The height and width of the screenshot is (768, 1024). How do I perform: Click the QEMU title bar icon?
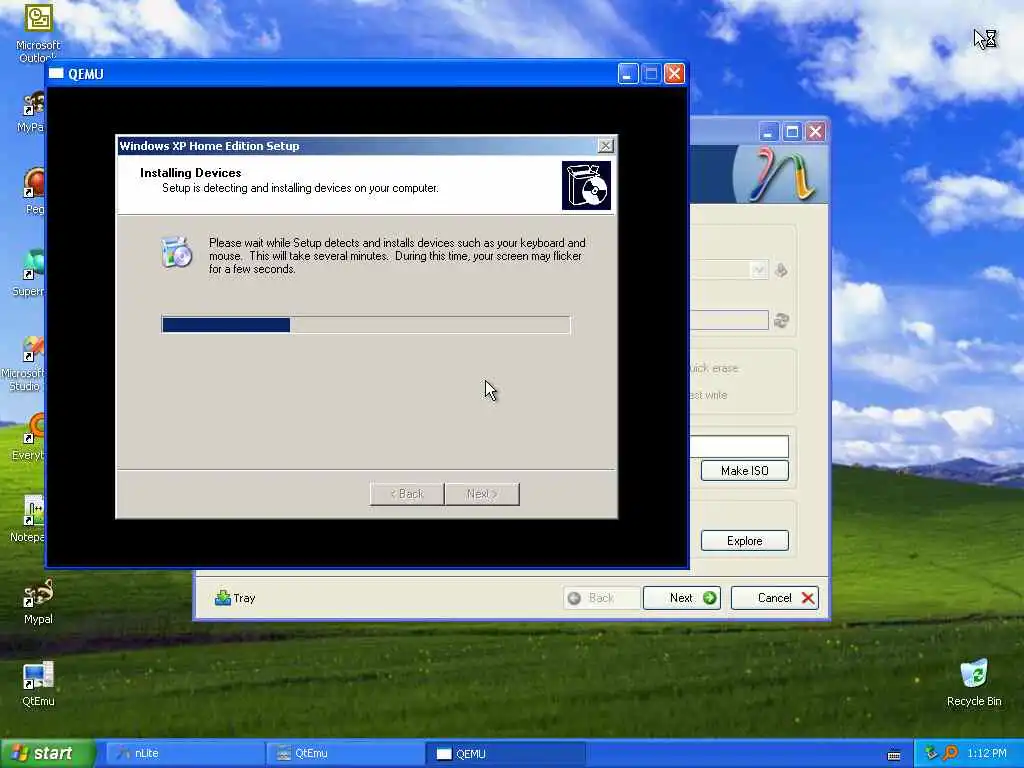[x=56, y=73]
